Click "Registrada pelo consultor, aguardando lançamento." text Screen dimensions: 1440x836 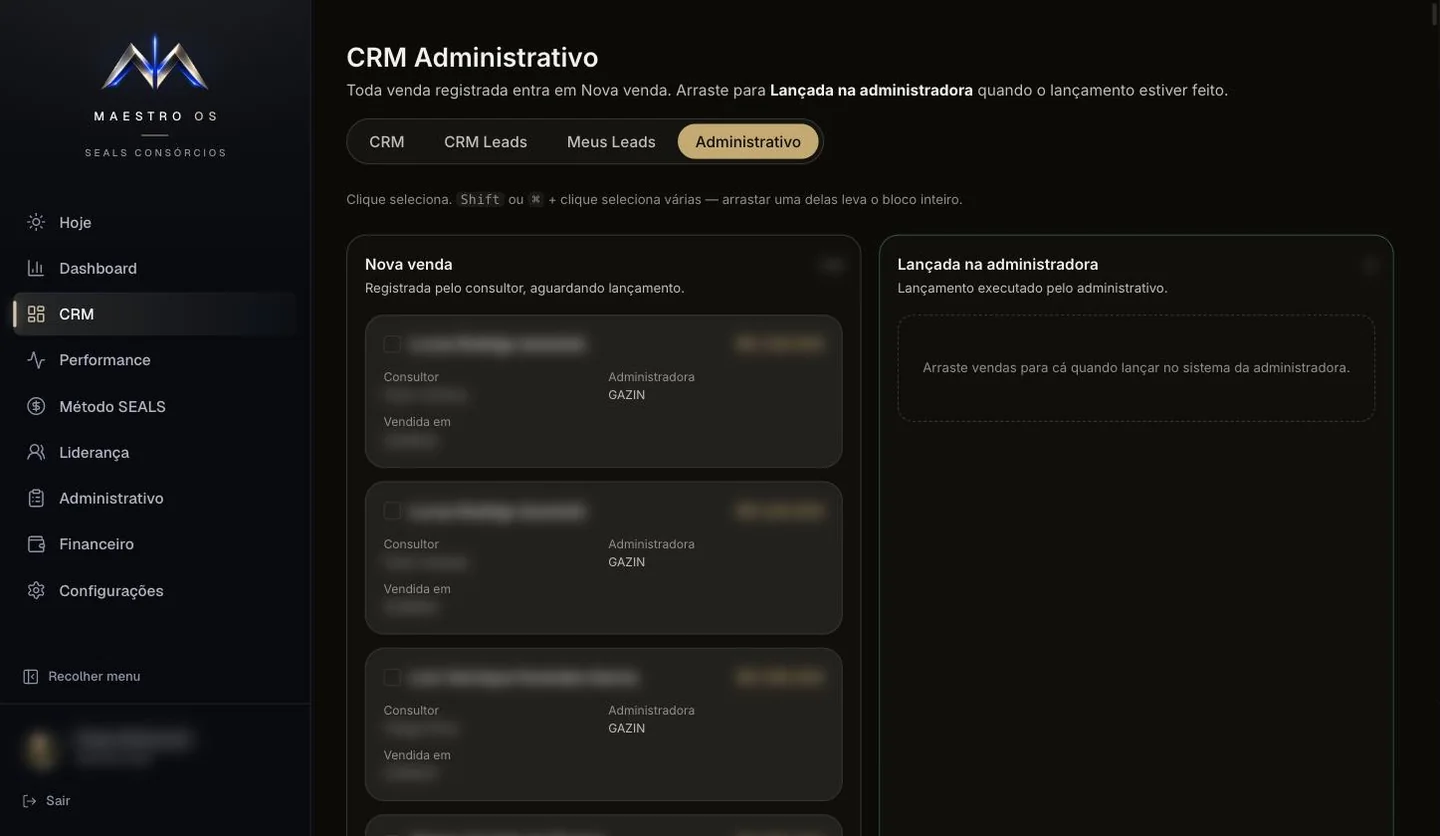point(525,288)
